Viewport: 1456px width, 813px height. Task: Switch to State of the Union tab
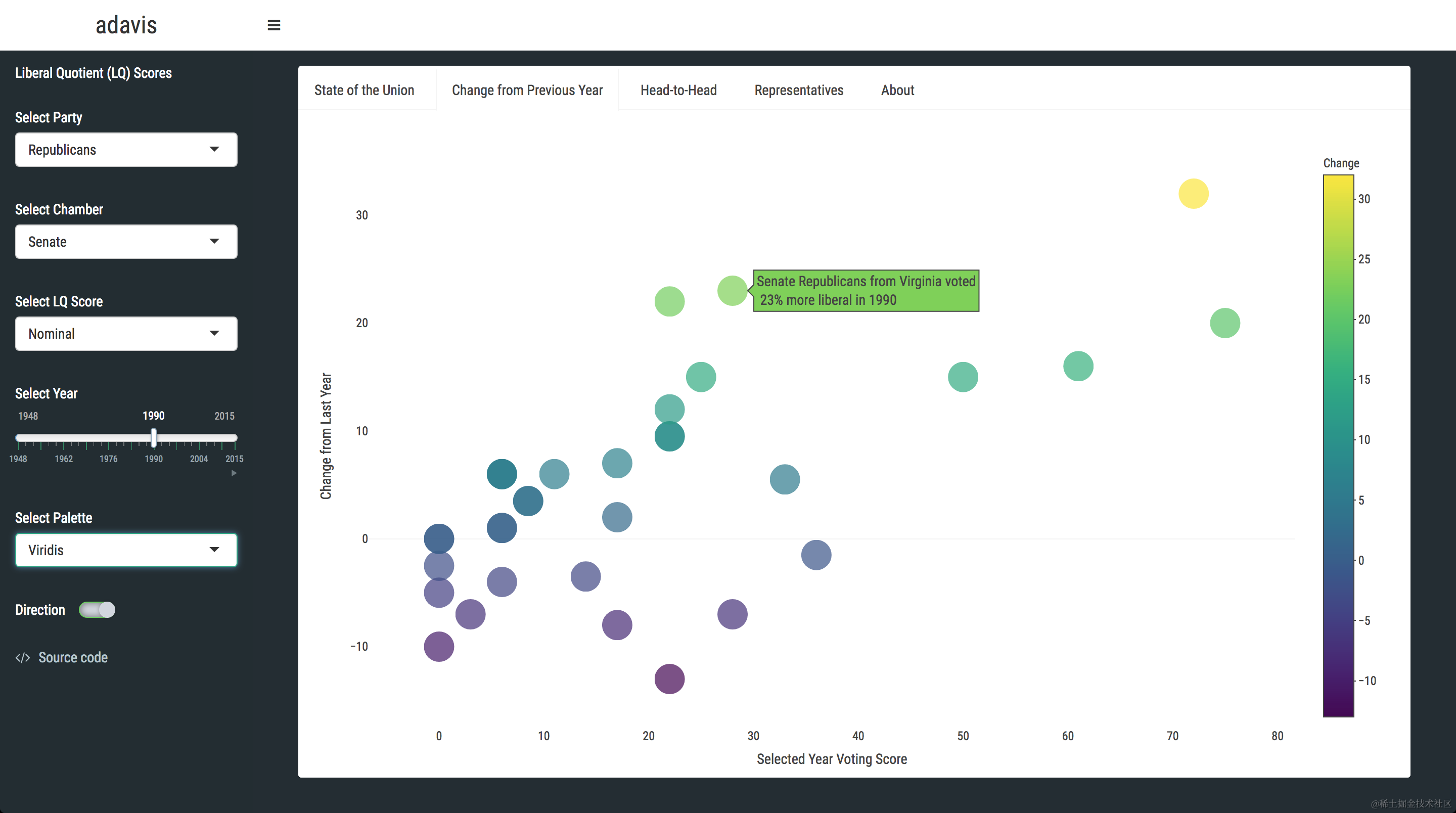pyautogui.click(x=364, y=90)
